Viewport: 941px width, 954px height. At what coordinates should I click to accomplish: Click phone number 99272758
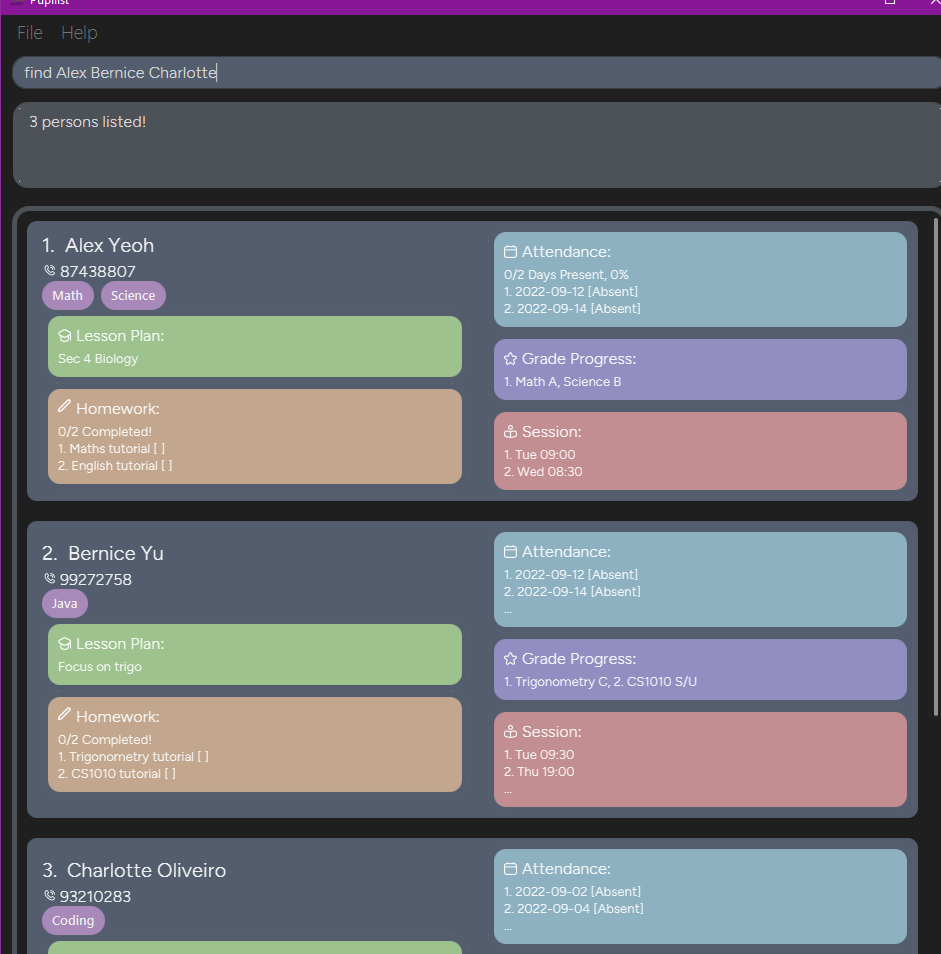coord(95,579)
